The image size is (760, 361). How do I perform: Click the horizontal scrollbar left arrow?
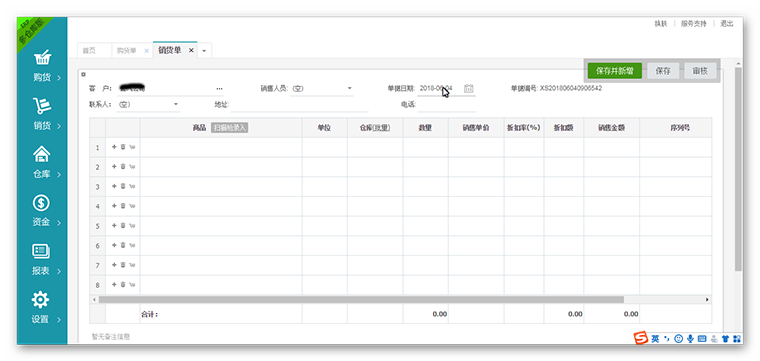coord(94,300)
